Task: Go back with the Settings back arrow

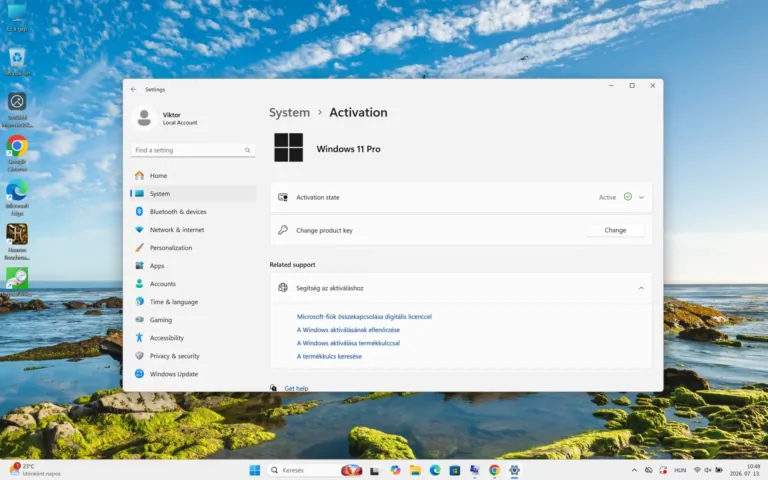Action: tap(133, 89)
